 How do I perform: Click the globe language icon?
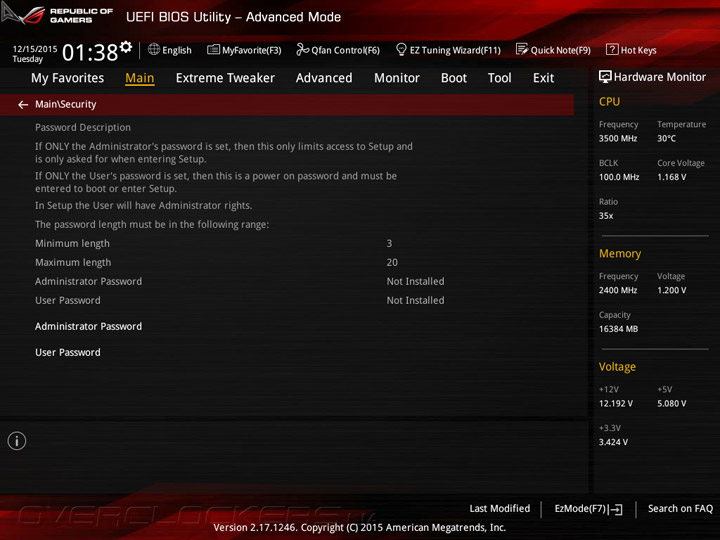pyautogui.click(x=154, y=49)
